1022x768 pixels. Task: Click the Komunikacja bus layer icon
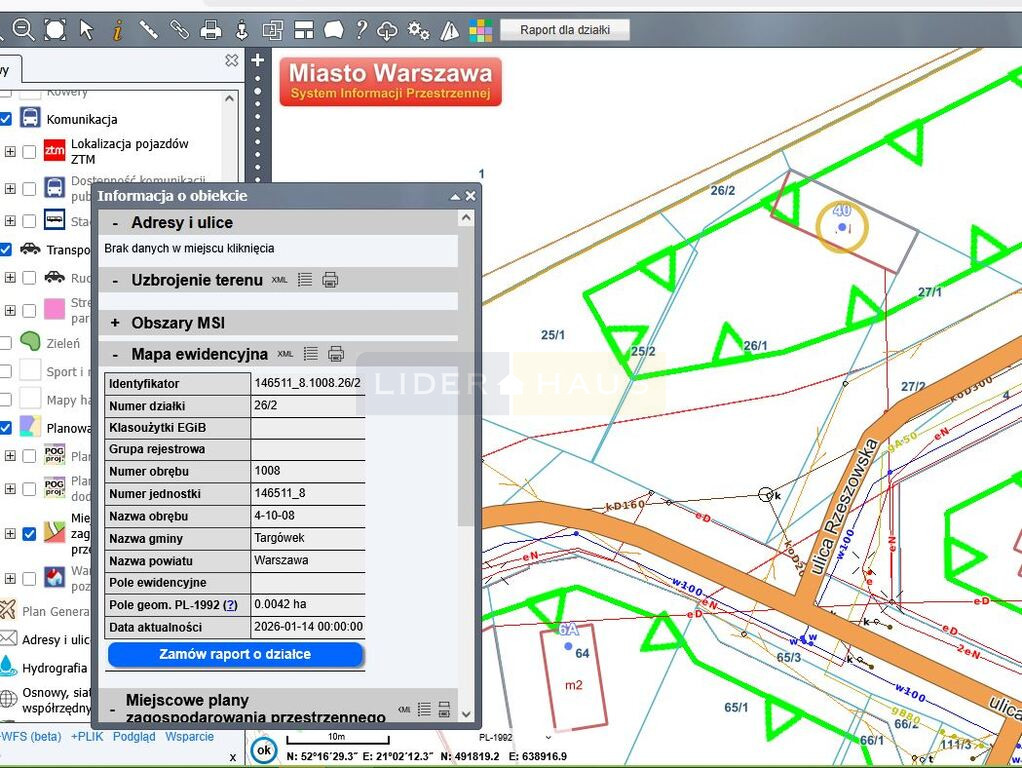[30, 118]
